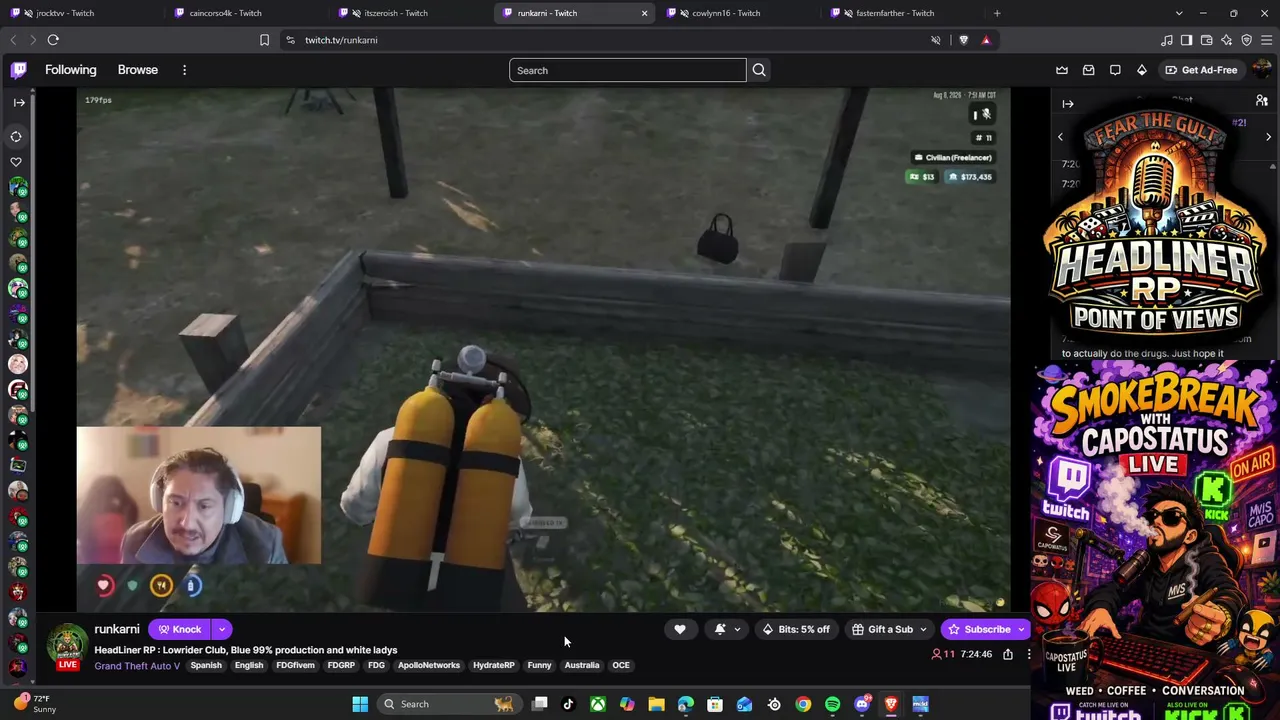The width and height of the screenshot is (1280, 720).
Task: Go to previous pinned chat item
Action: pyautogui.click(x=1061, y=137)
